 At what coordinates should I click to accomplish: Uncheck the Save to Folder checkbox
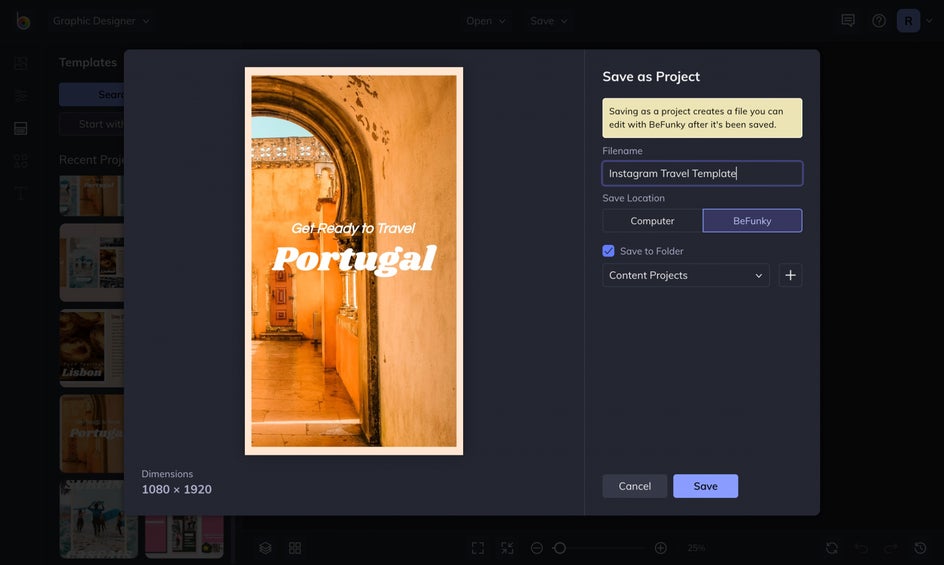click(x=608, y=251)
